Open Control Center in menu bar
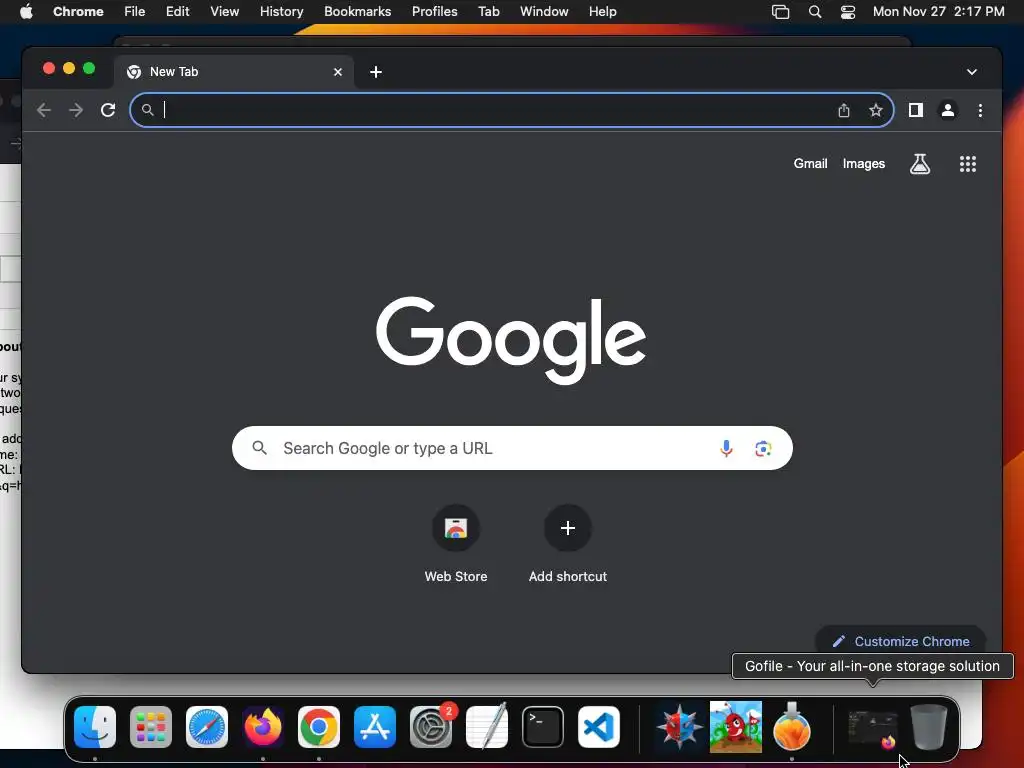This screenshot has width=1024, height=768. pos(848,12)
